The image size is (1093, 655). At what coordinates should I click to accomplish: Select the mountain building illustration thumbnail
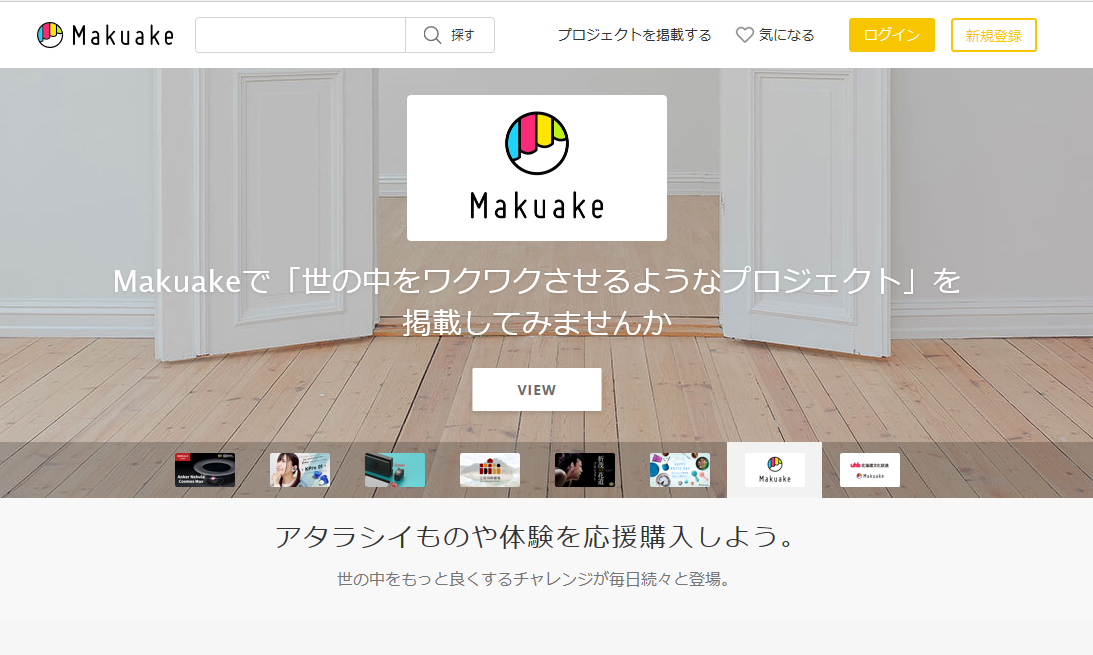pyautogui.click(x=490, y=470)
